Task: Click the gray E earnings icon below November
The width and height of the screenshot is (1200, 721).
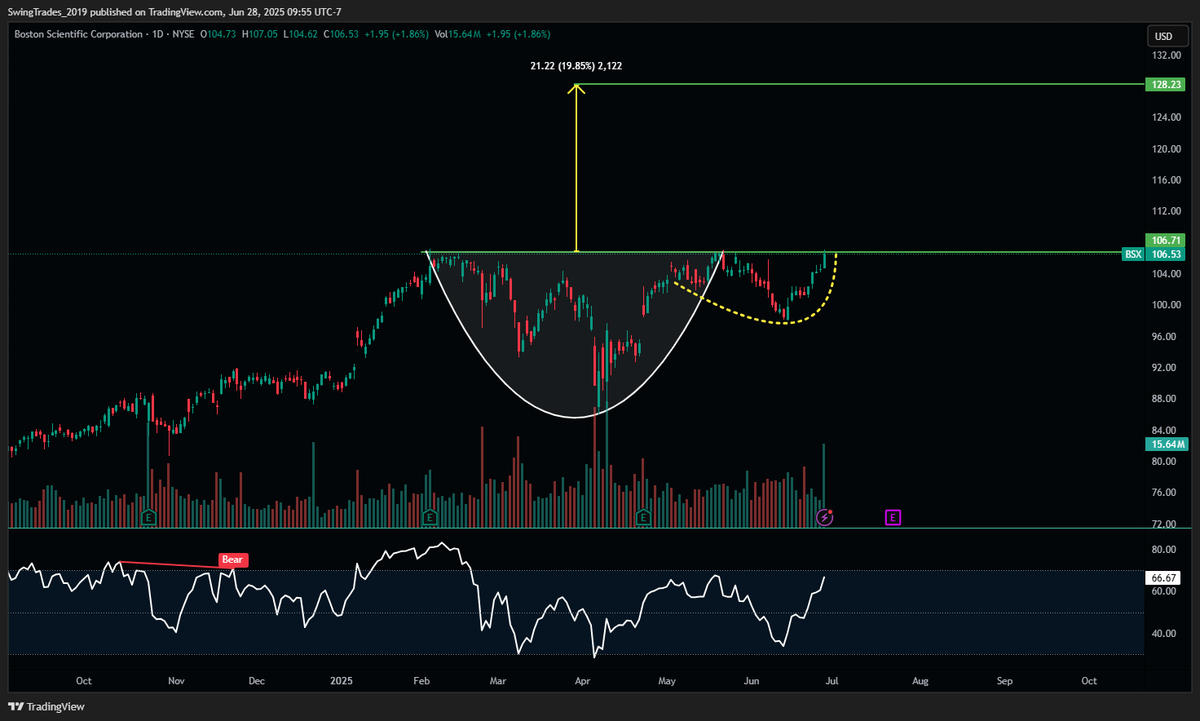Action: (148, 517)
